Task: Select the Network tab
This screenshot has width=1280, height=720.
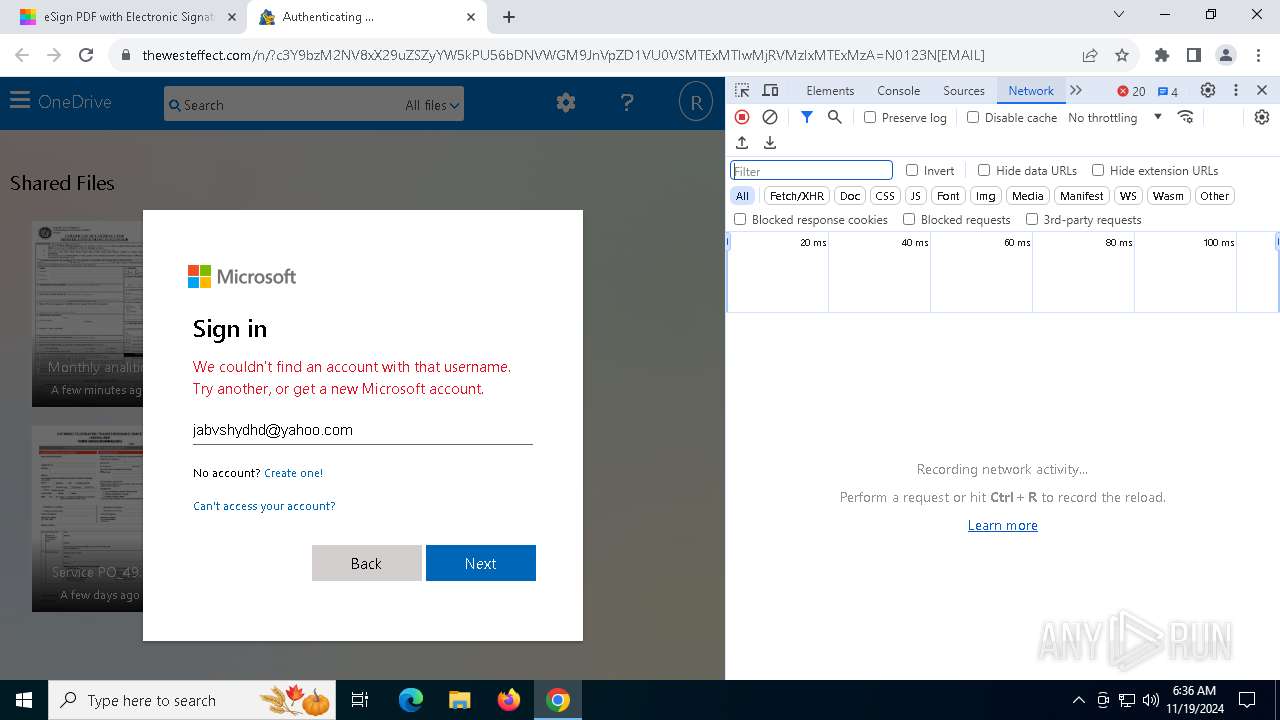Action: pos(1030,90)
